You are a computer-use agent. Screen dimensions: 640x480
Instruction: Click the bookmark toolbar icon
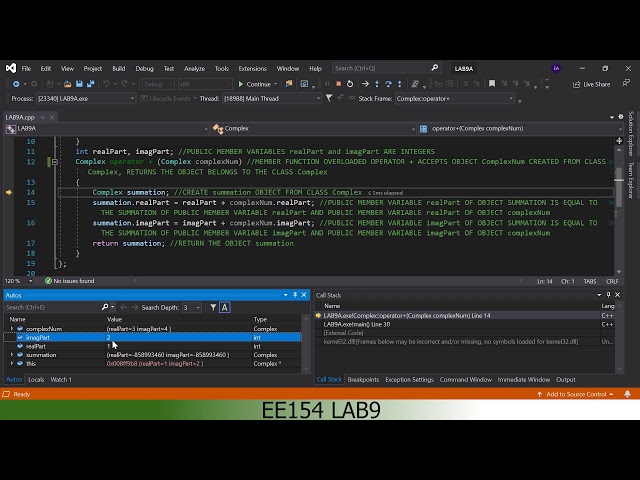tap(492, 84)
